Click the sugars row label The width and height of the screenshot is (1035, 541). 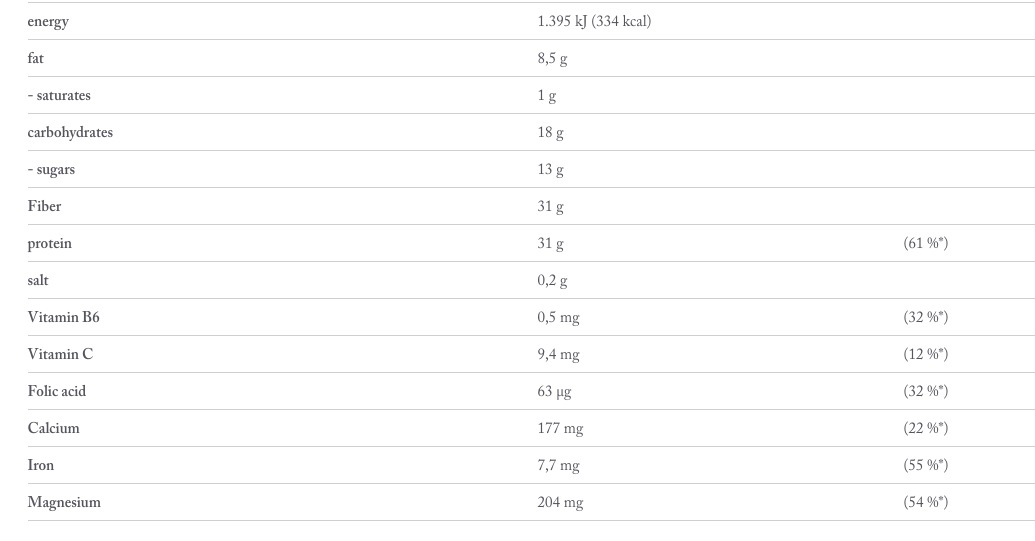tap(51, 170)
